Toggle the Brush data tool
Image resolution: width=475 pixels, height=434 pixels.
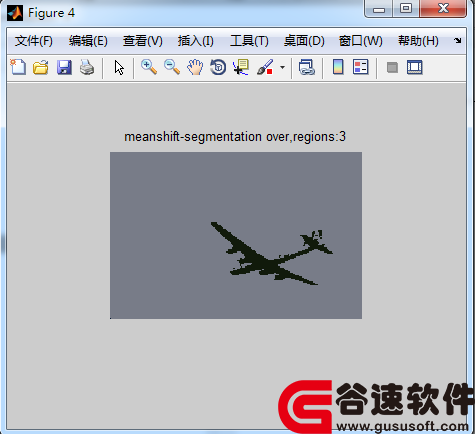coord(265,67)
